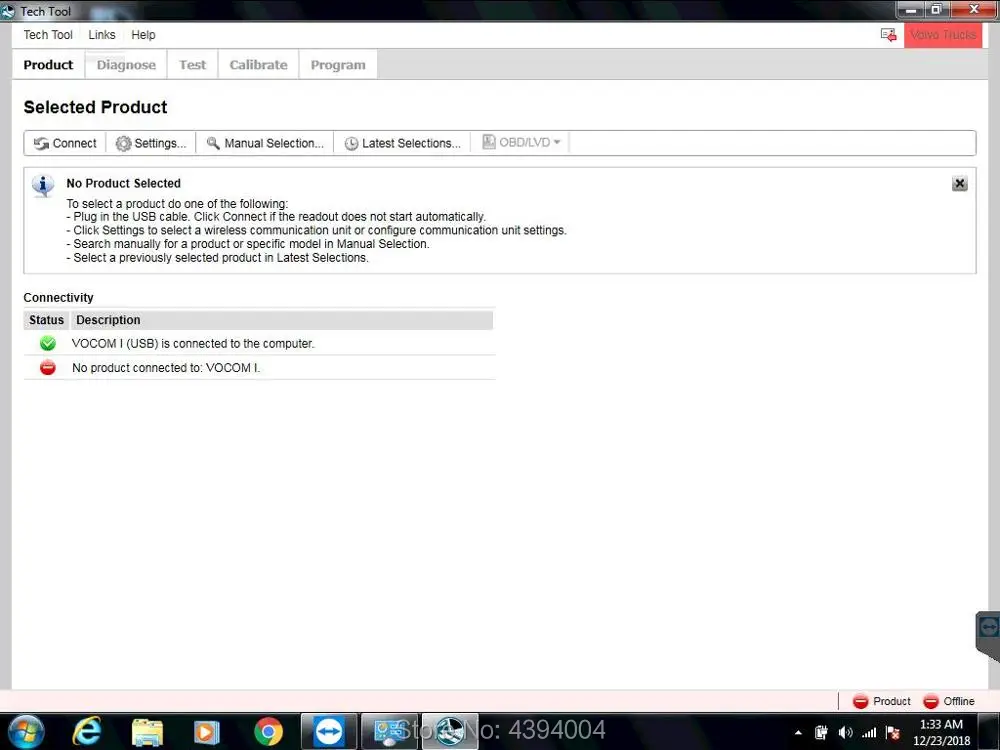Close the No Product Selected info box
Viewport: 1000px width, 750px height.
959,184
